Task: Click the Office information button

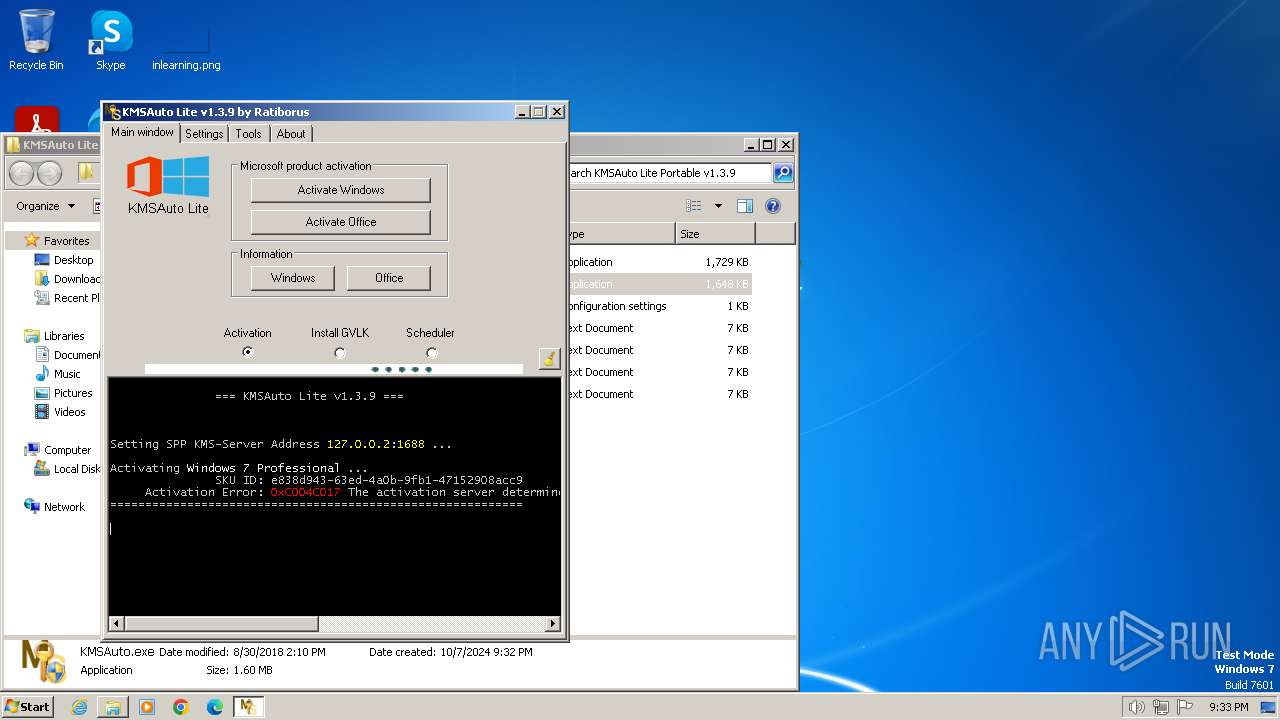Action: point(389,278)
